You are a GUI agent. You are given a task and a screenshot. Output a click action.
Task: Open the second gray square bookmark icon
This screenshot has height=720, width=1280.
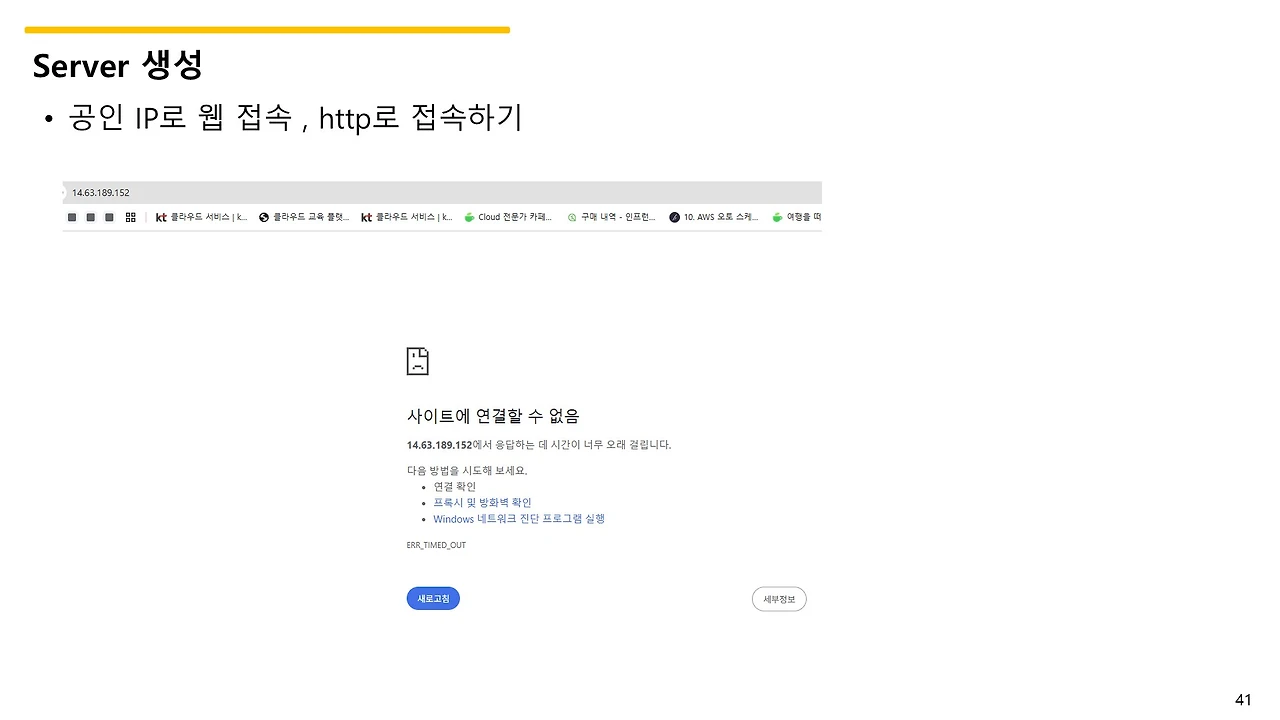point(91,217)
